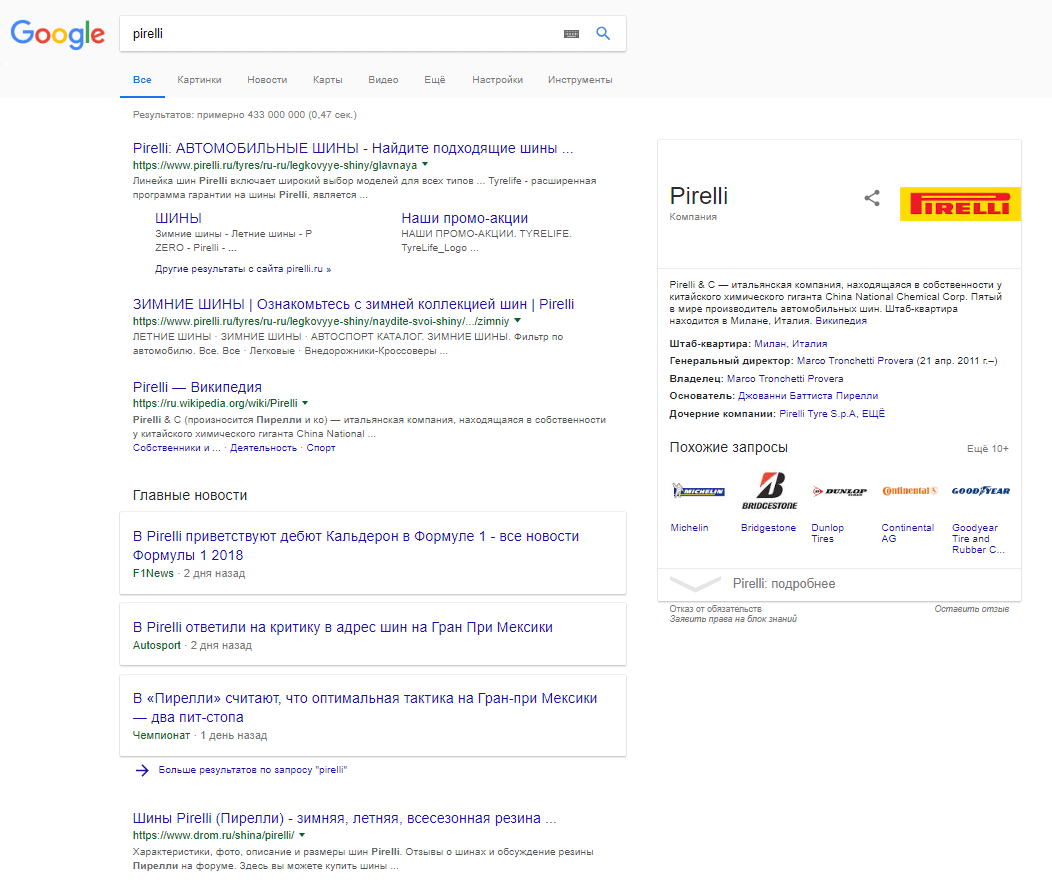Open dropdown arrow next to drom.ru URL
Image resolution: width=1052 pixels, height=883 pixels.
302,835
